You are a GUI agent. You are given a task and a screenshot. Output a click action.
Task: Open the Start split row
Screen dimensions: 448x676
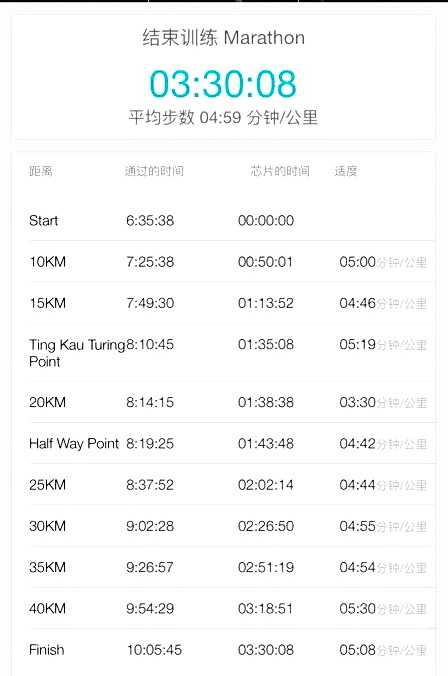tap(232, 220)
